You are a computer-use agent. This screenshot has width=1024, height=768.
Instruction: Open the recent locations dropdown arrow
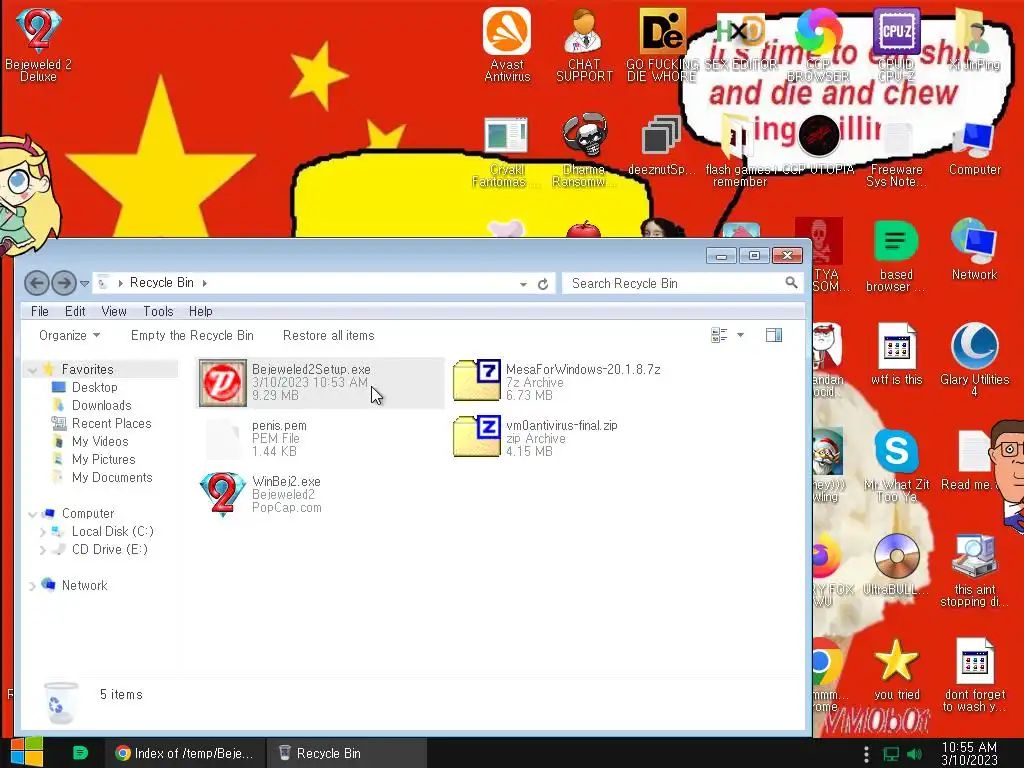84,283
